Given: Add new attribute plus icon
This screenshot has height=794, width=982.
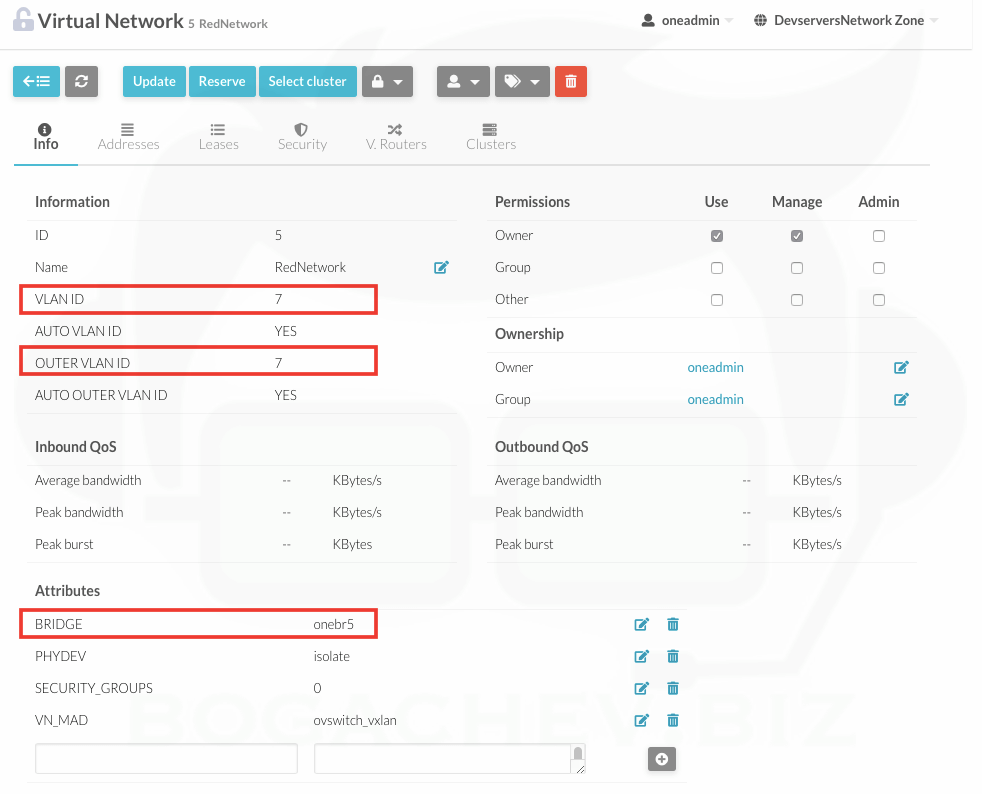Looking at the screenshot, I should point(661,760).
